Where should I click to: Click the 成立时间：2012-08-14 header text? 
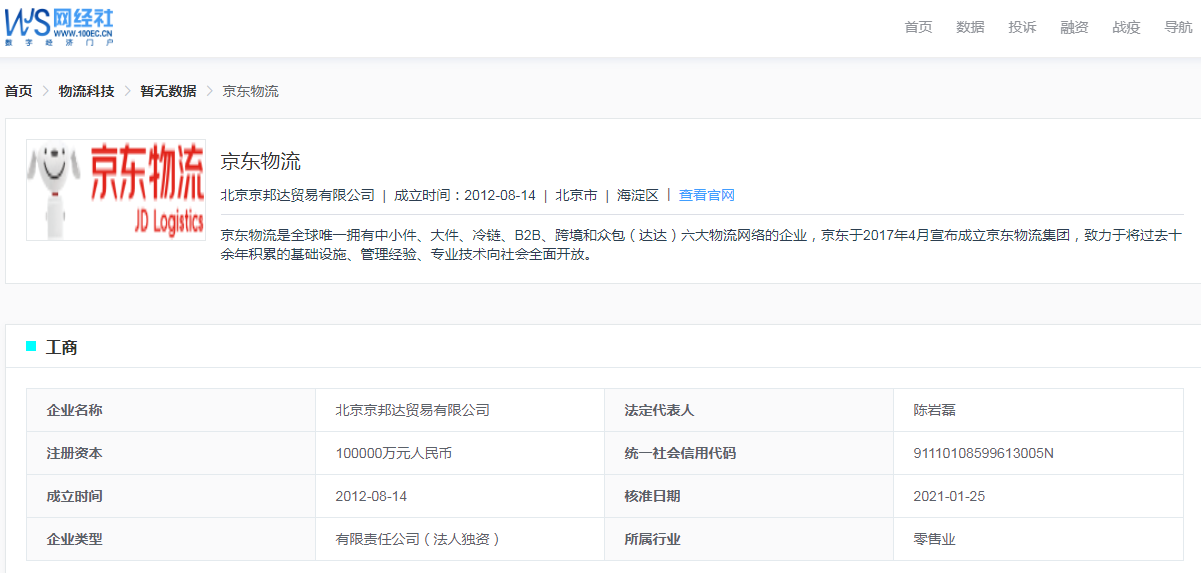(x=465, y=195)
